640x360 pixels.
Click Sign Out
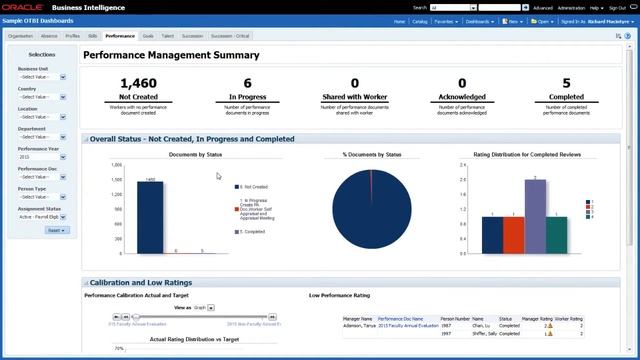(617, 8)
